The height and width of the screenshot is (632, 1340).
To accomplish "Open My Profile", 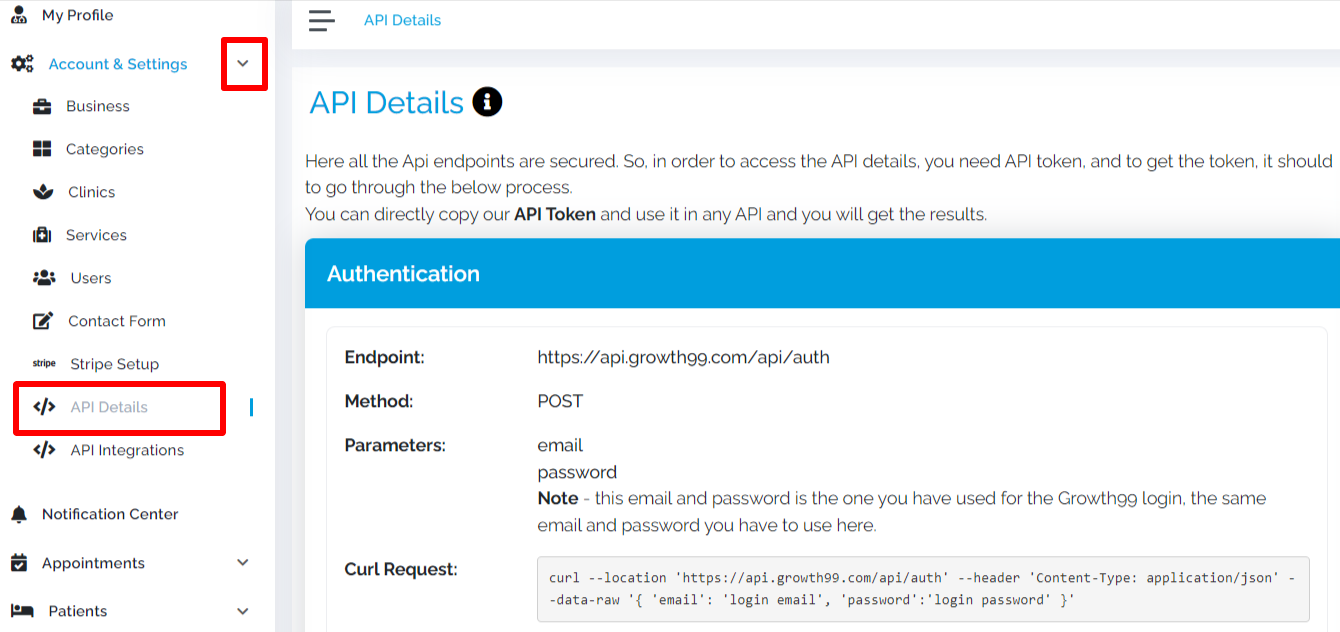I will [x=77, y=15].
